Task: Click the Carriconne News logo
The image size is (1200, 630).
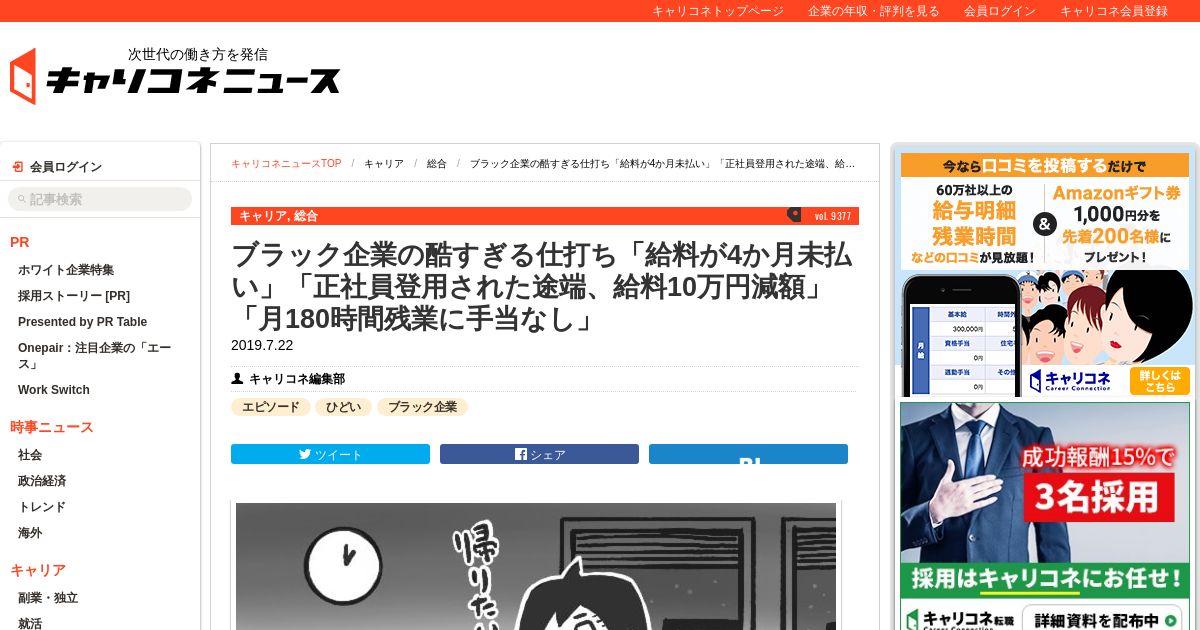Action: click(x=175, y=75)
